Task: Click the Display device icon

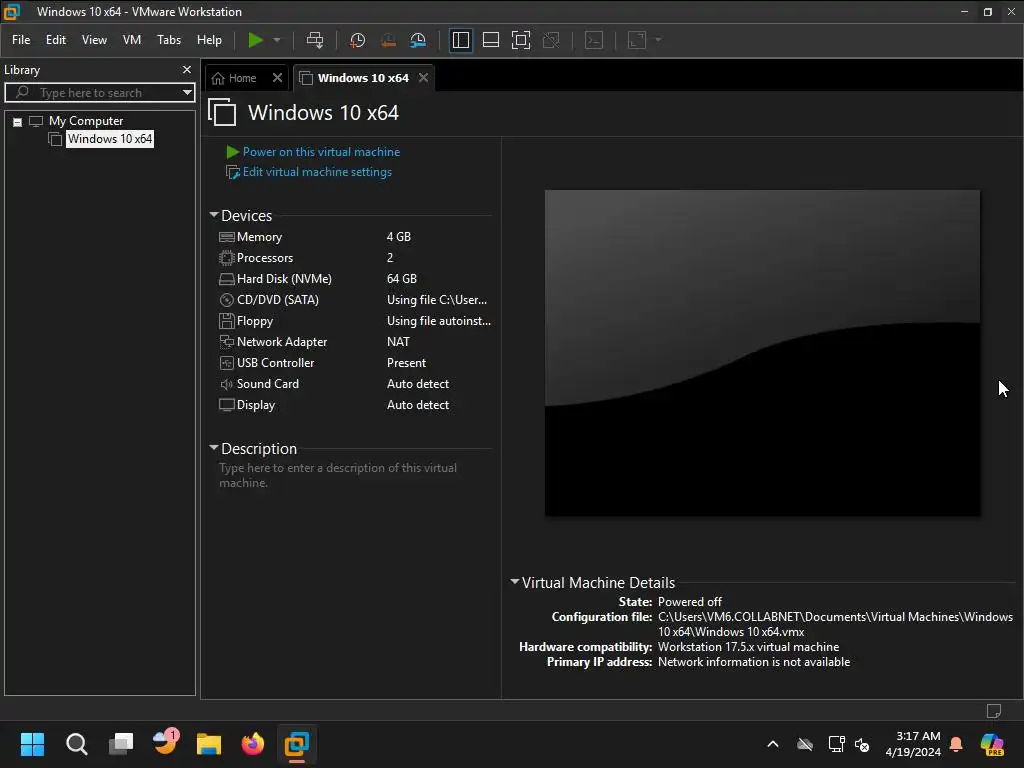Action: click(x=227, y=405)
